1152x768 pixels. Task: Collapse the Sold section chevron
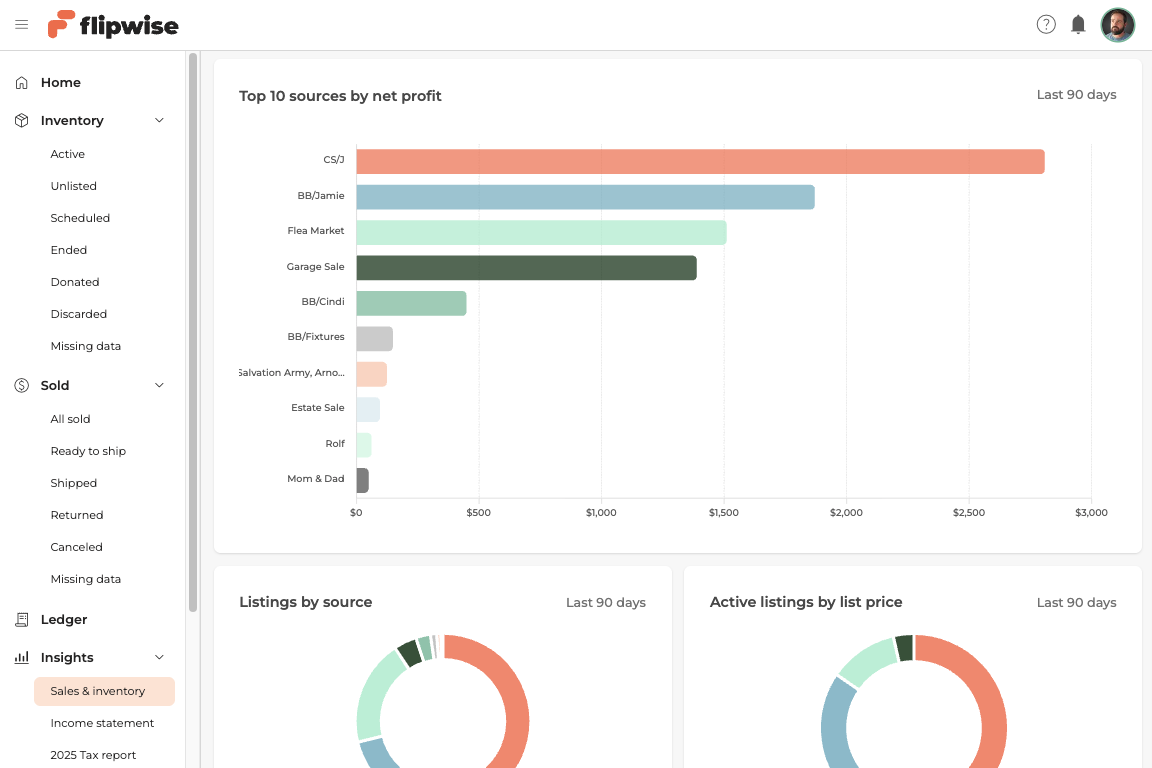tap(159, 385)
